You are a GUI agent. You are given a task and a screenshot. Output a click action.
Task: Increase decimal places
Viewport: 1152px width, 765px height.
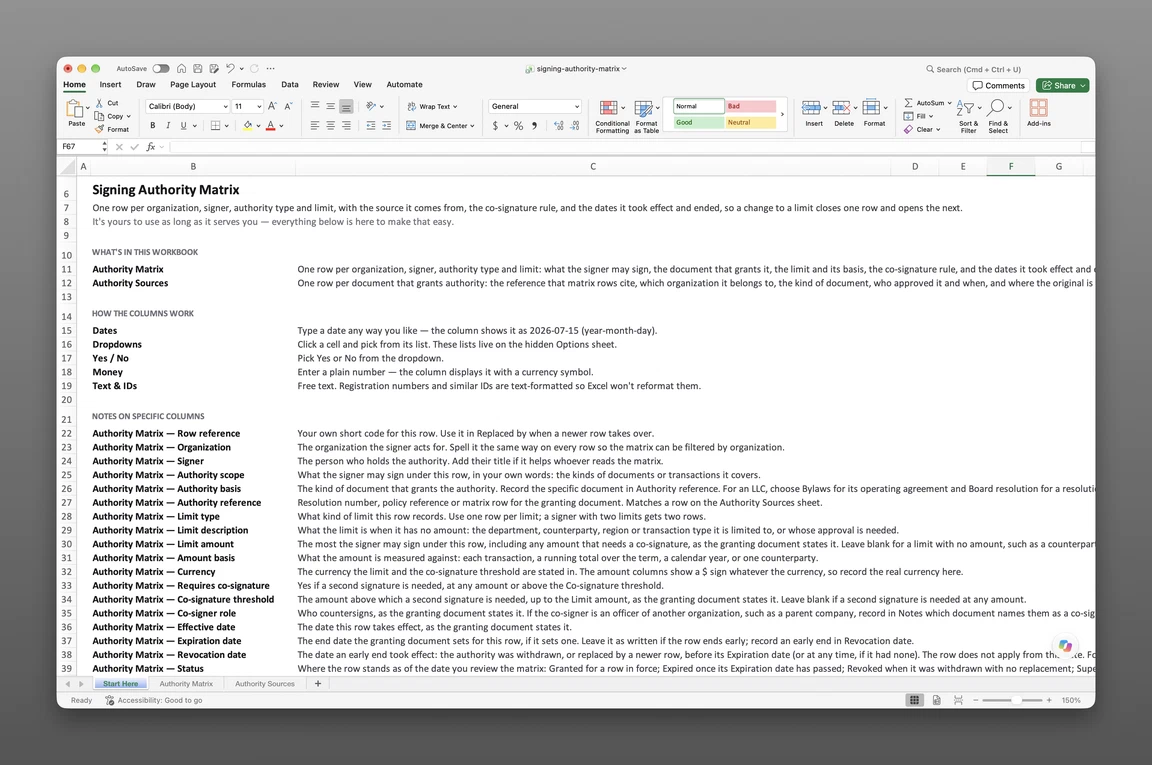(x=558, y=126)
